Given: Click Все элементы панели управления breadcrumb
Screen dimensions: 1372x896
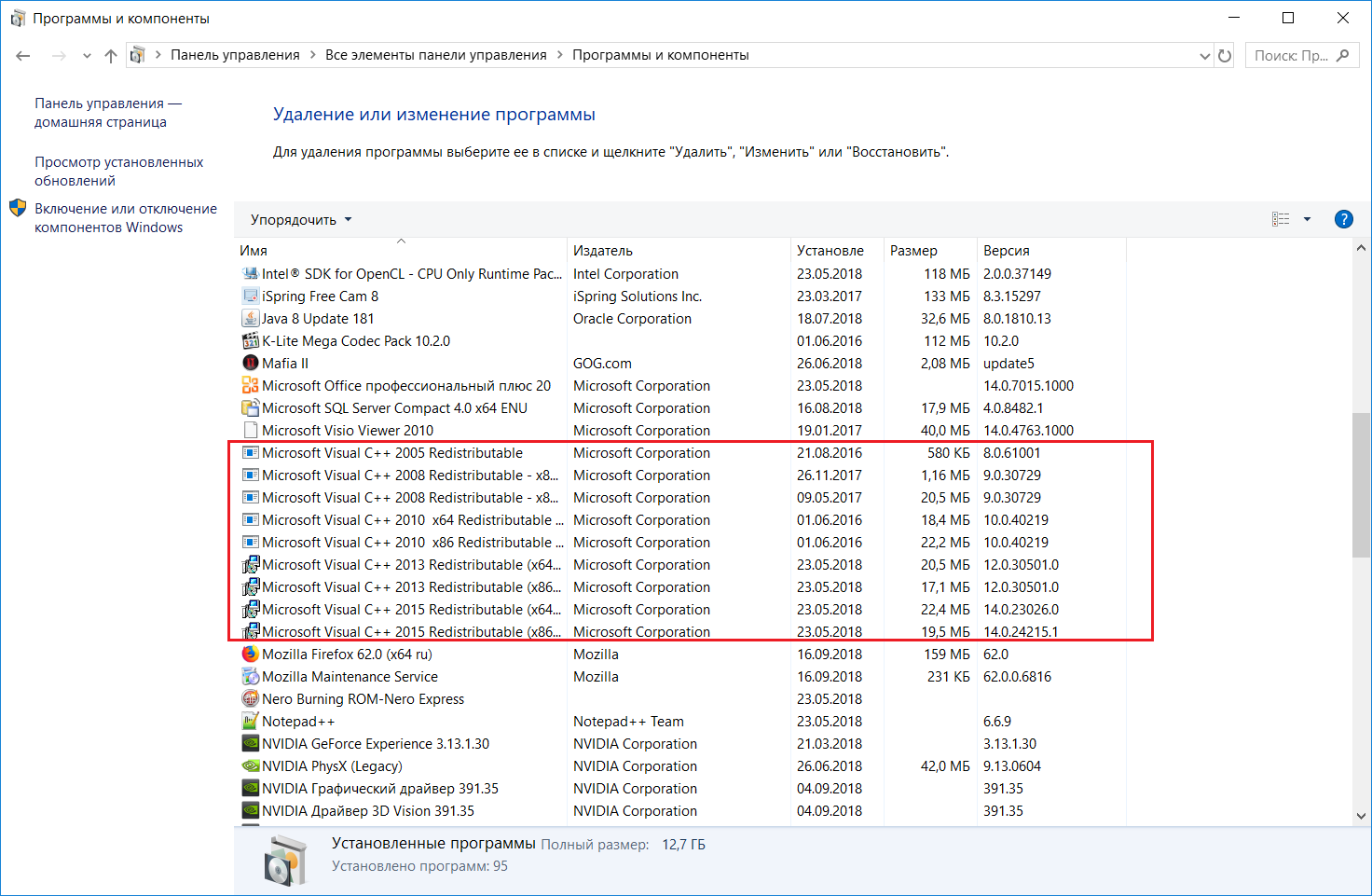Looking at the screenshot, I should click(436, 55).
